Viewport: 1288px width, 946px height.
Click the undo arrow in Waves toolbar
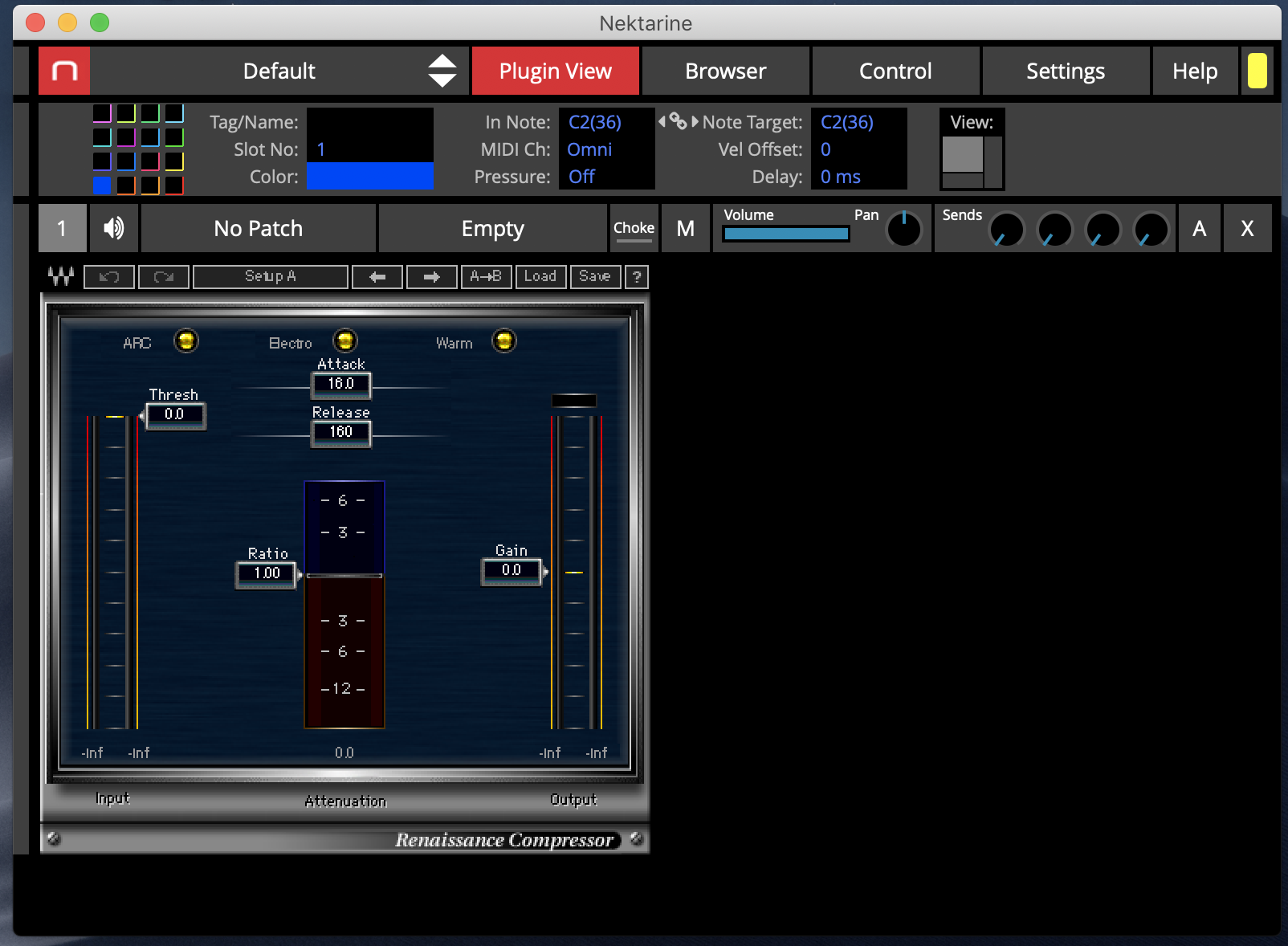pos(109,277)
